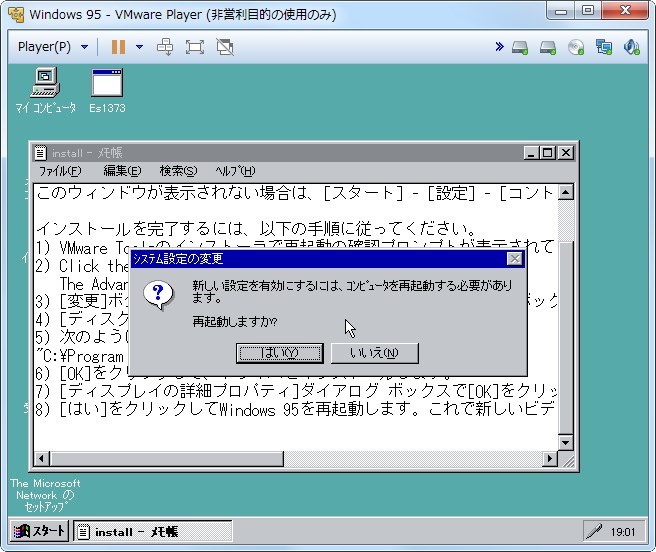The height and width of the screenshot is (552, 656).
Task: Click the horizontal scrollbar thumb in Notepad
Action: [166, 459]
